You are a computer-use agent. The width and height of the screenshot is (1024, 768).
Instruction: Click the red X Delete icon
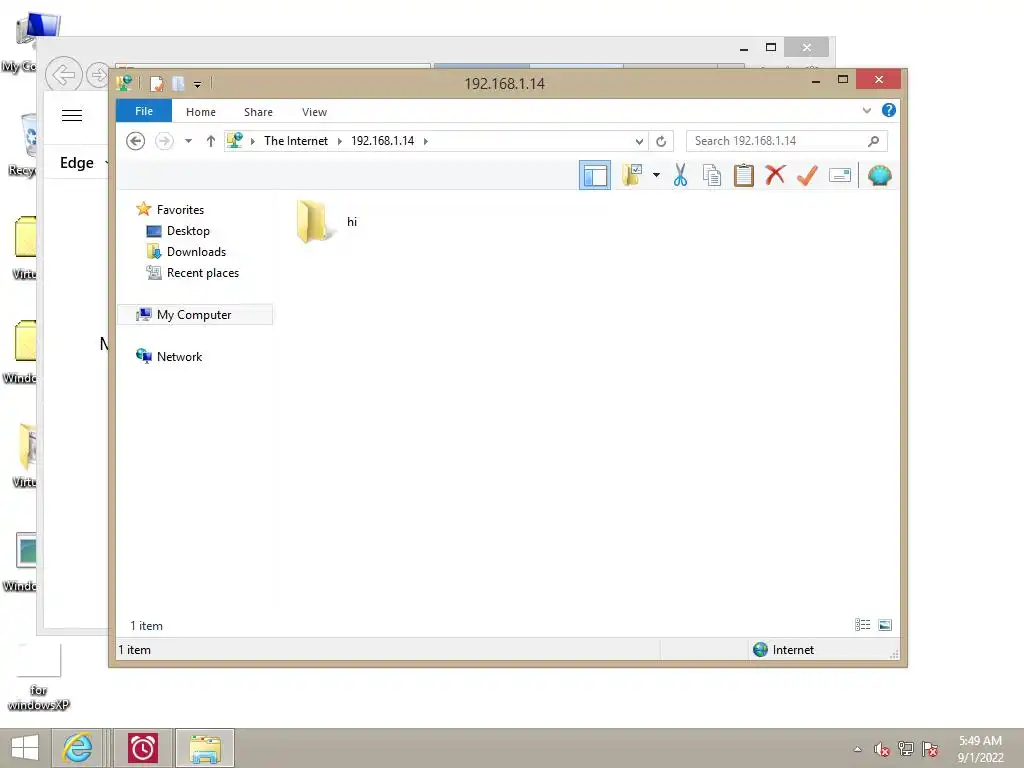[x=775, y=175]
